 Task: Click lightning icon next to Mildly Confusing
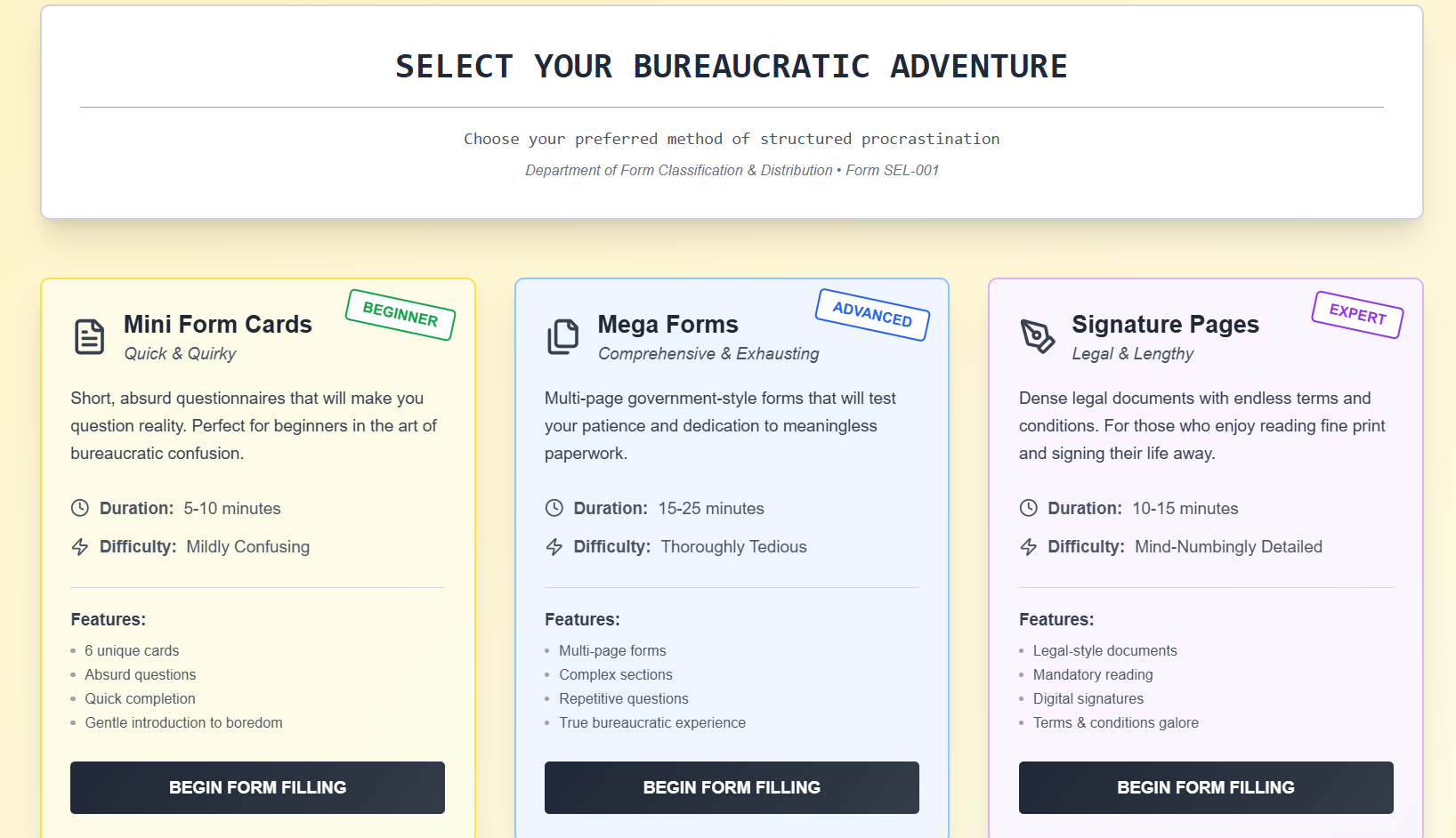pyautogui.click(x=80, y=547)
